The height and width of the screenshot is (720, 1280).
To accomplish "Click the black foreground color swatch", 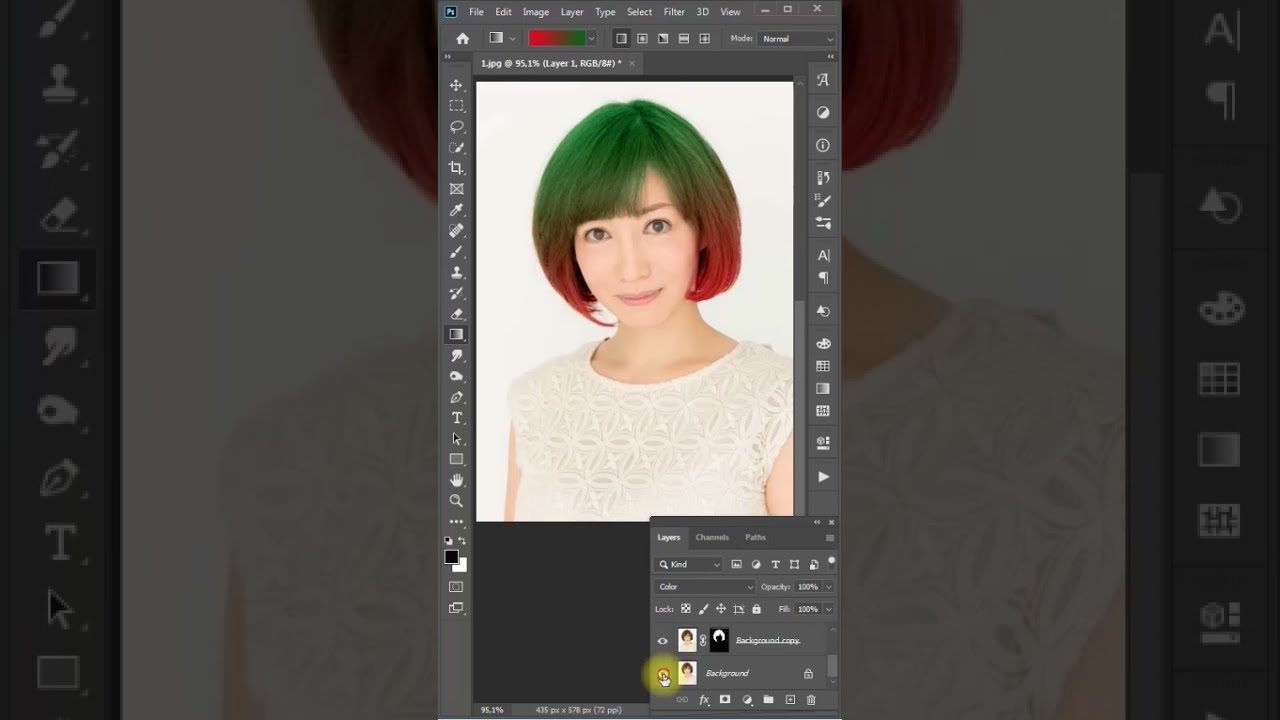I will [452, 557].
